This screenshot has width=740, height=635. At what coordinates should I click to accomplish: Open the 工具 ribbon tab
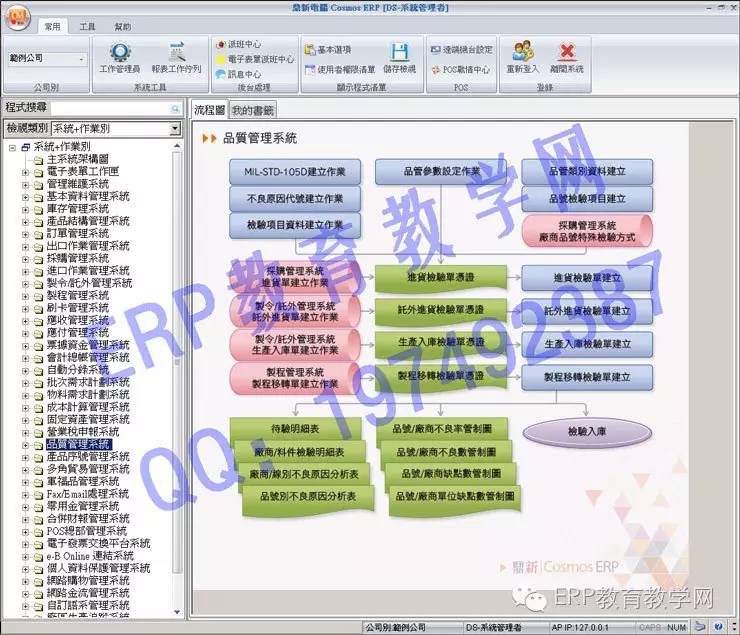(88, 27)
